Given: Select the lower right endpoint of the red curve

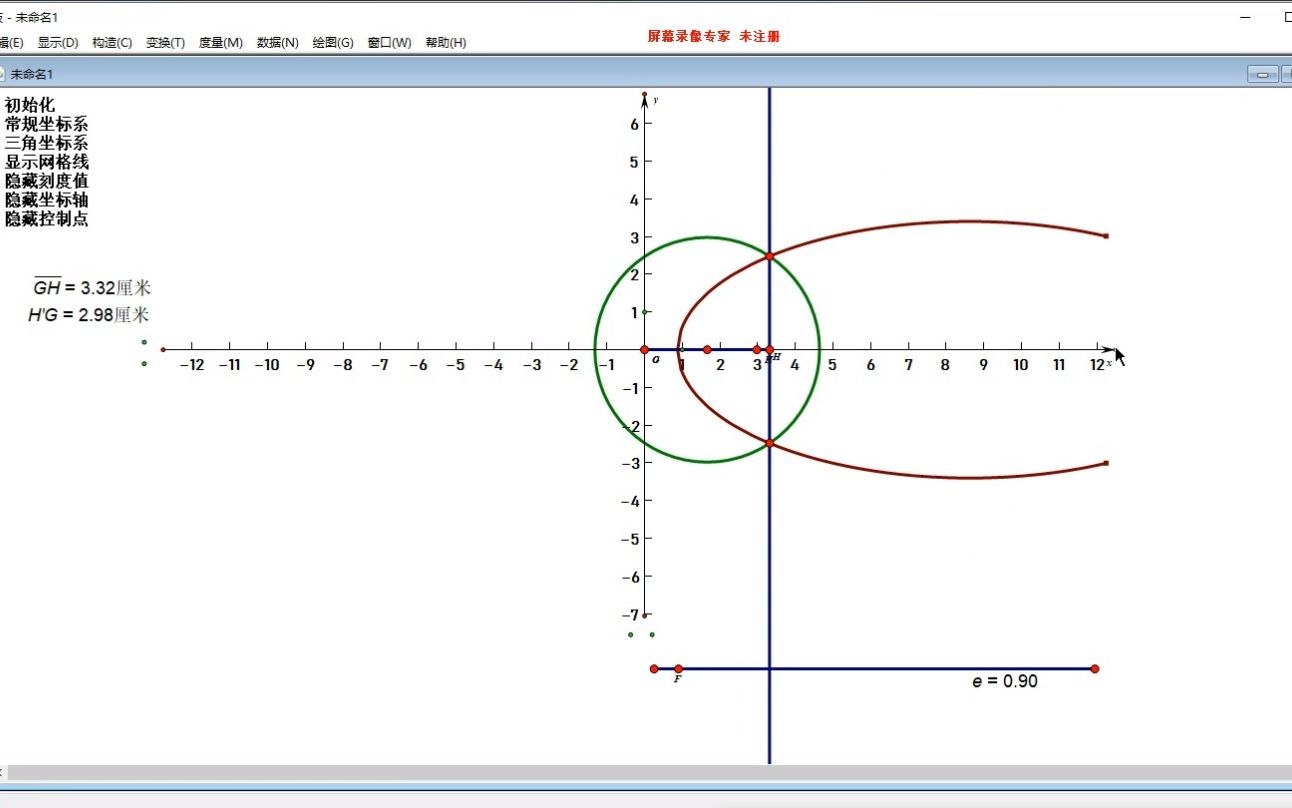Looking at the screenshot, I should point(1106,463).
